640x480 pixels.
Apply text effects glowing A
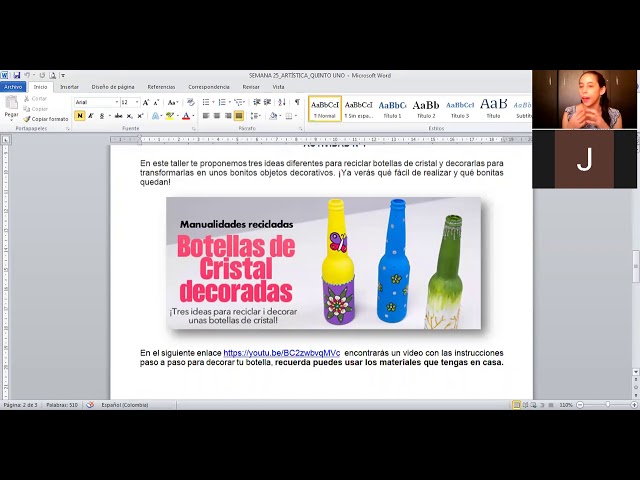[x=155, y=116]
